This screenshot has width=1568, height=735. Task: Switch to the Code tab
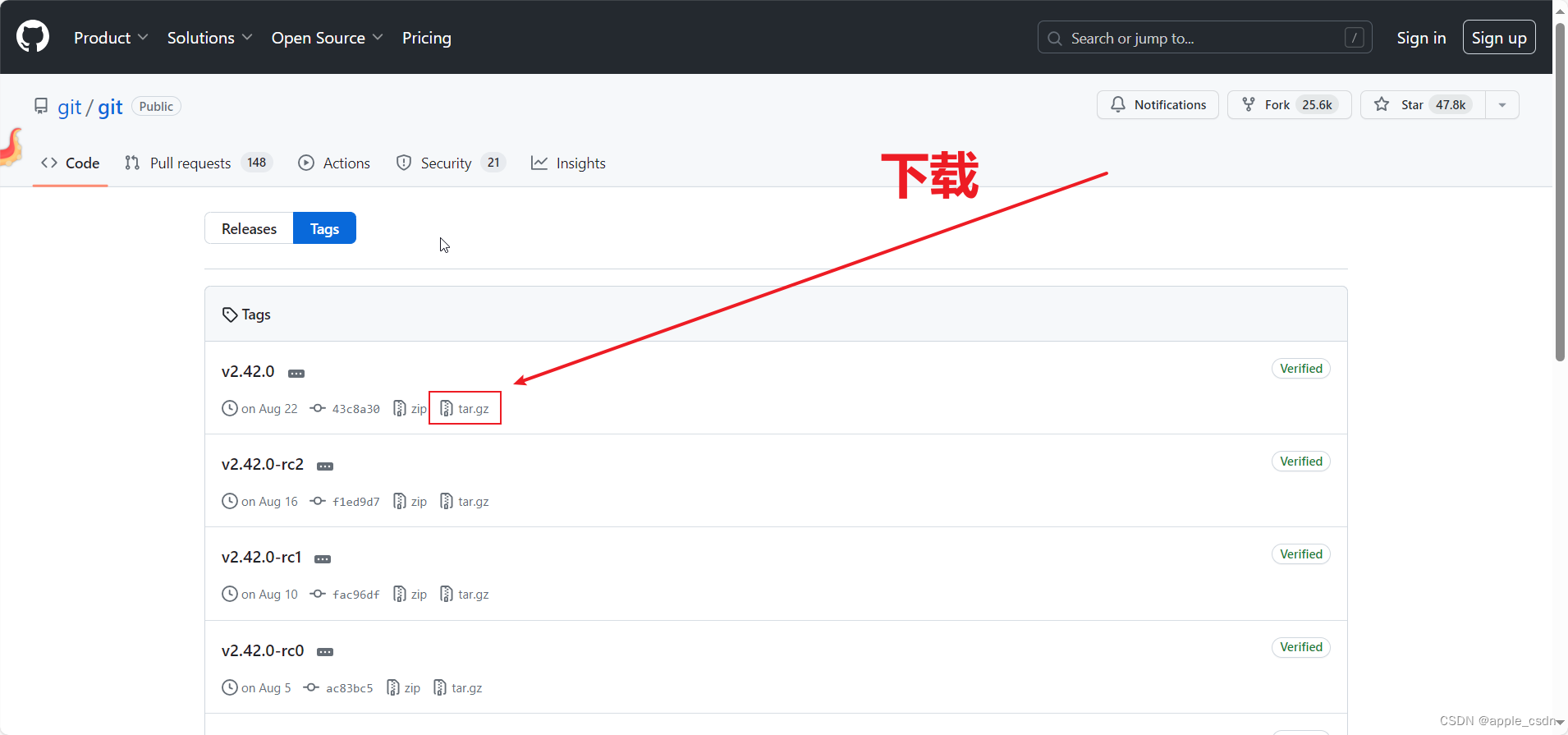coord(71,163)
